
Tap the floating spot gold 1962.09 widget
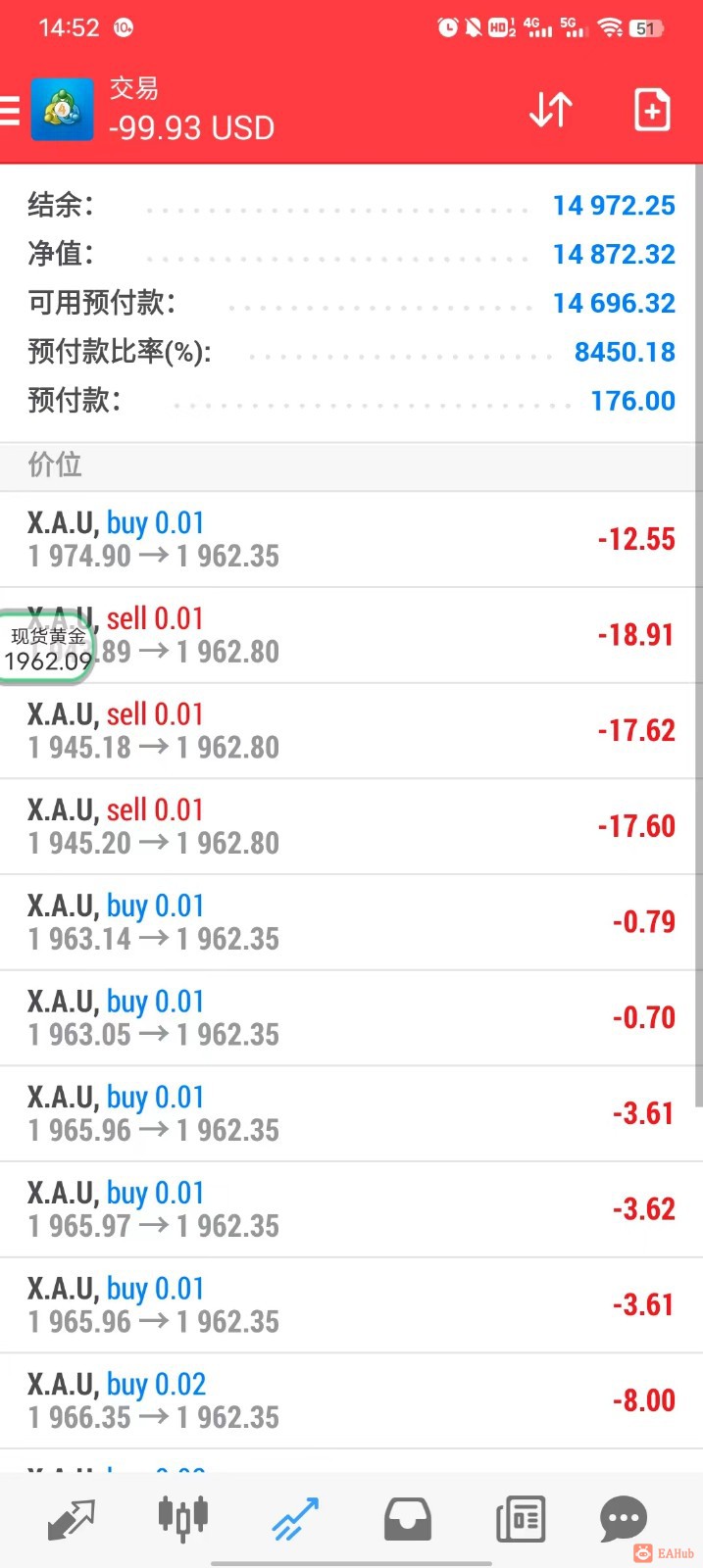click(x=47, y=649)
